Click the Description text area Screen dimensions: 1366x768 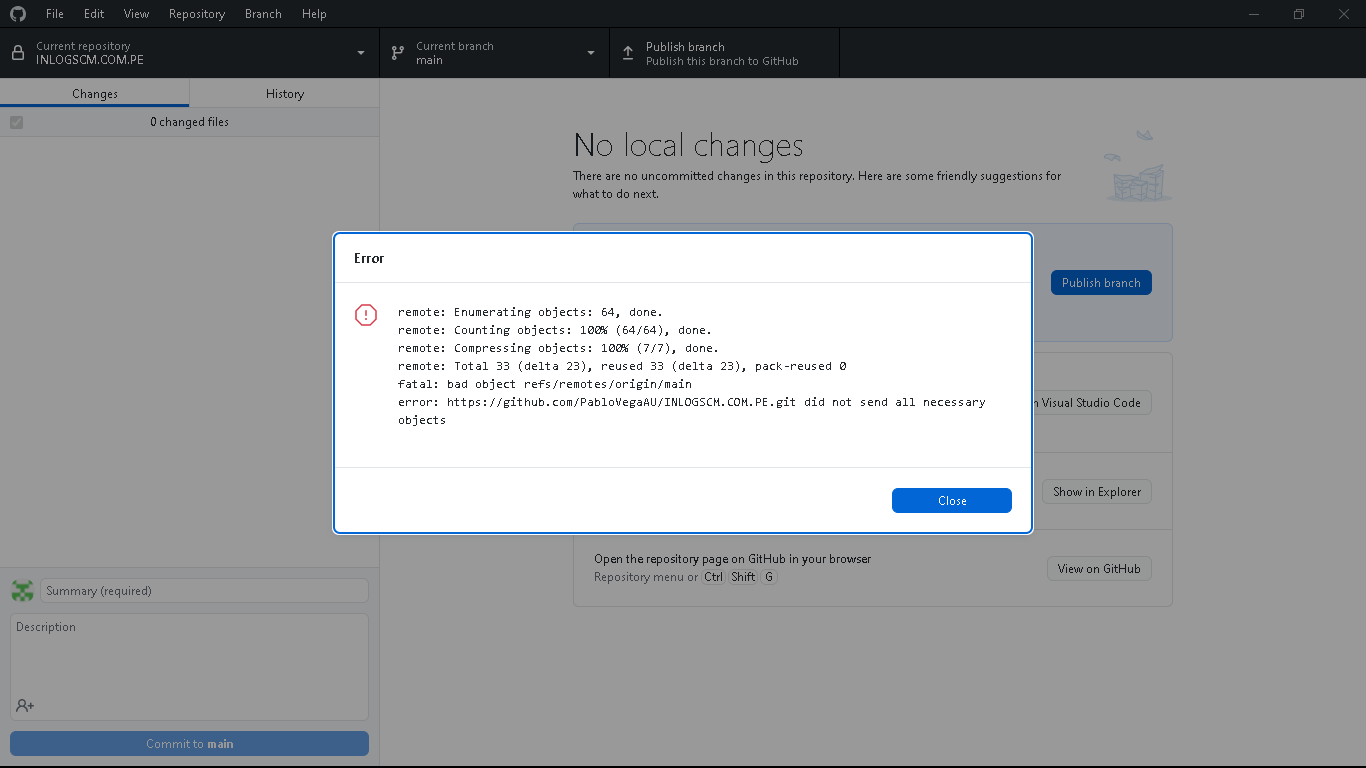pyautogui.click(x=189, y=667)
